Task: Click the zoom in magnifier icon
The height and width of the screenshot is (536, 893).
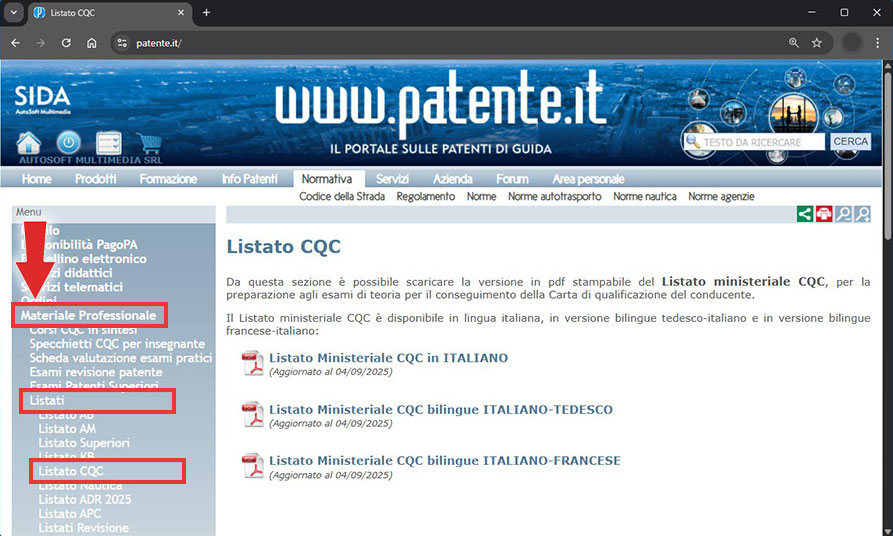Action: 862,214
